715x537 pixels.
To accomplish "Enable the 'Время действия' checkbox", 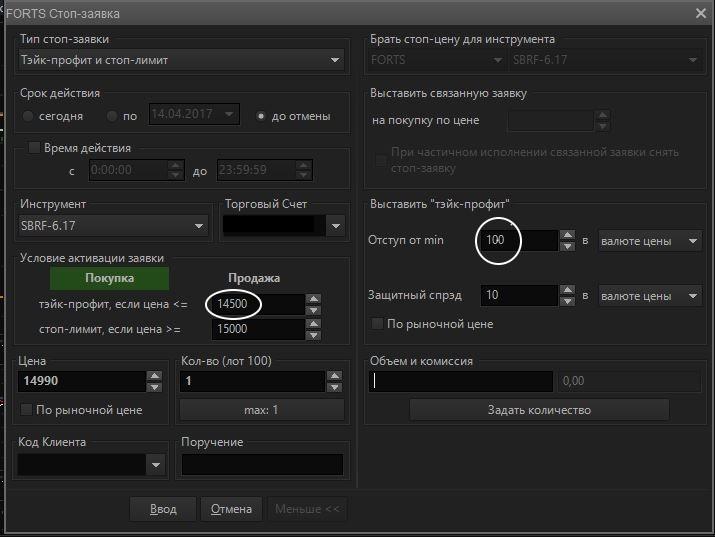I will coord(34,148).
